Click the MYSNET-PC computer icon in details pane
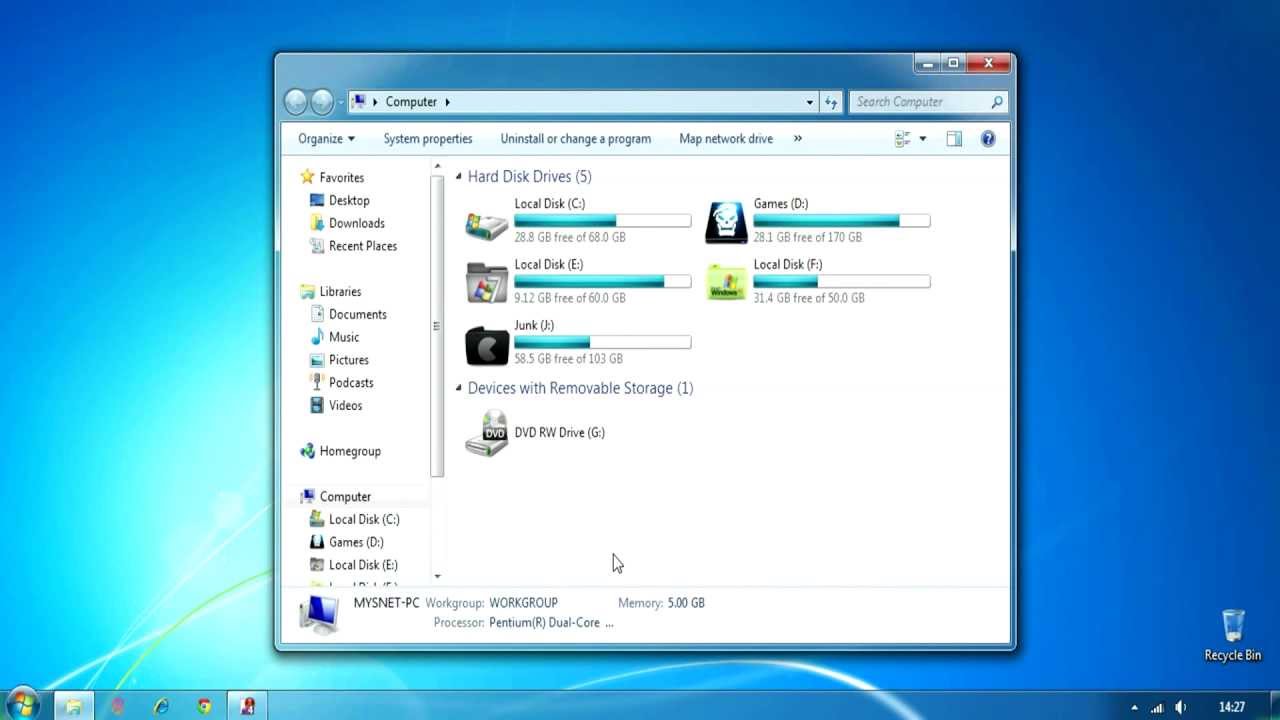Image resolution: width=1280 pixels, height=720 pixels. 320,613
